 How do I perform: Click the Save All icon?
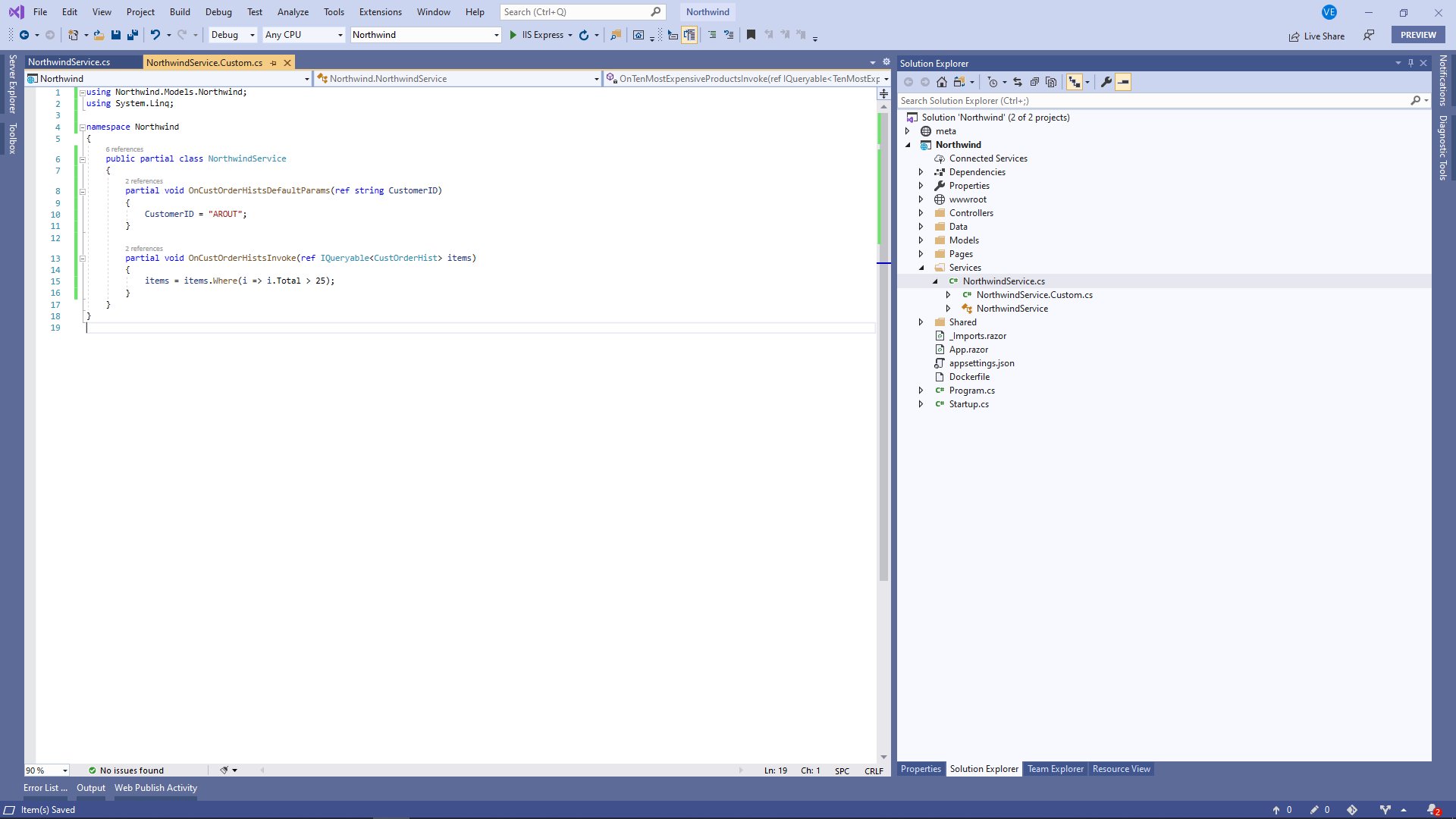133,35
